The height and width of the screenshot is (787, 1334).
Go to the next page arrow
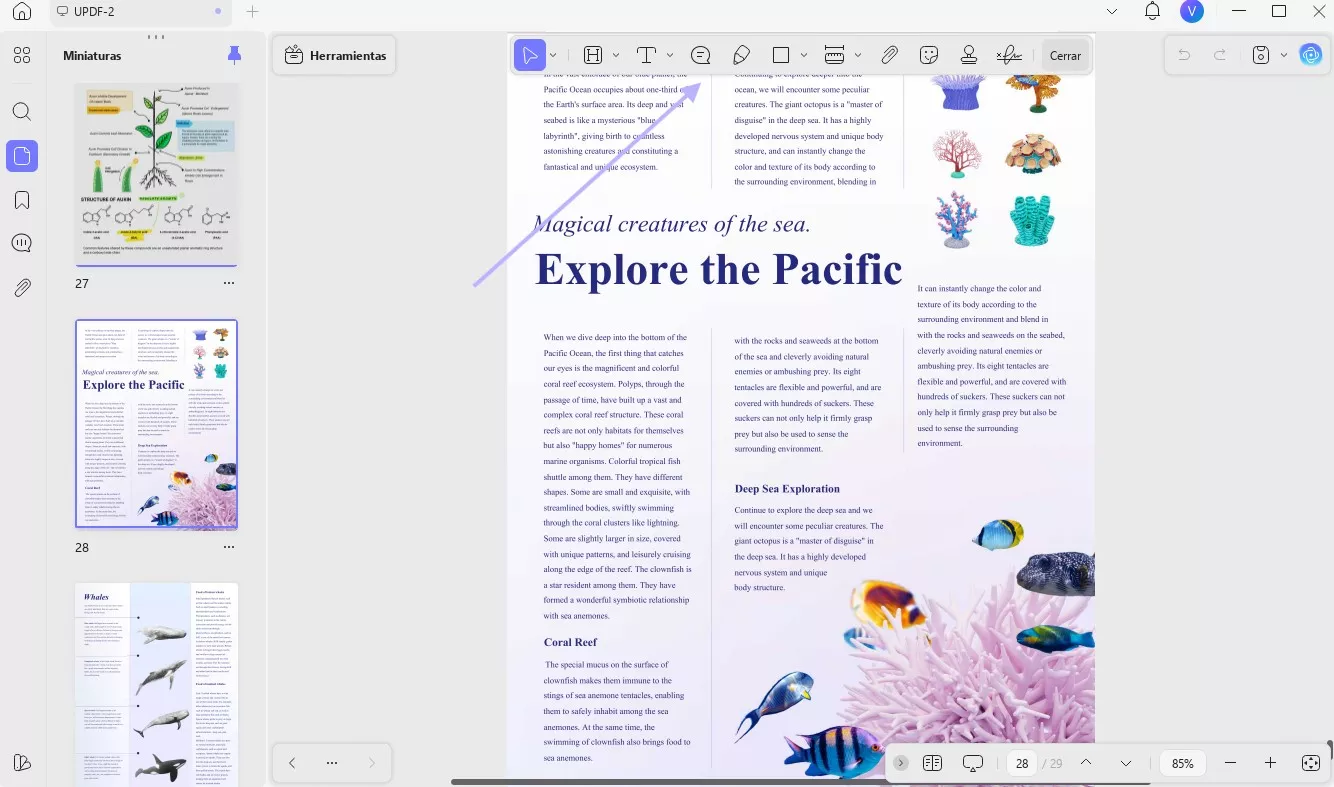[x=1126, y=763]
